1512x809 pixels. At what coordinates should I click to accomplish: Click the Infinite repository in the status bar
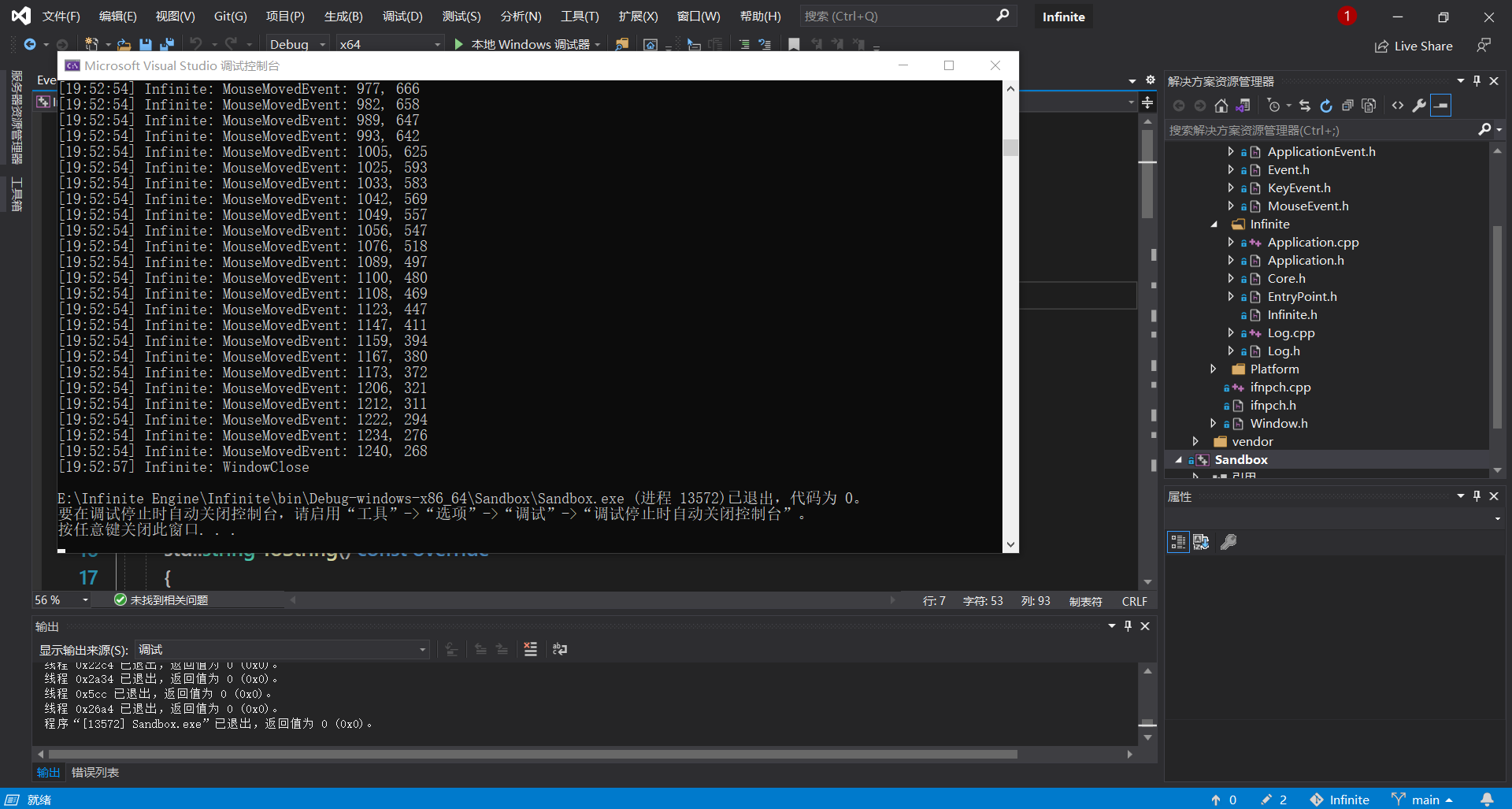[x=1340, y=800]
